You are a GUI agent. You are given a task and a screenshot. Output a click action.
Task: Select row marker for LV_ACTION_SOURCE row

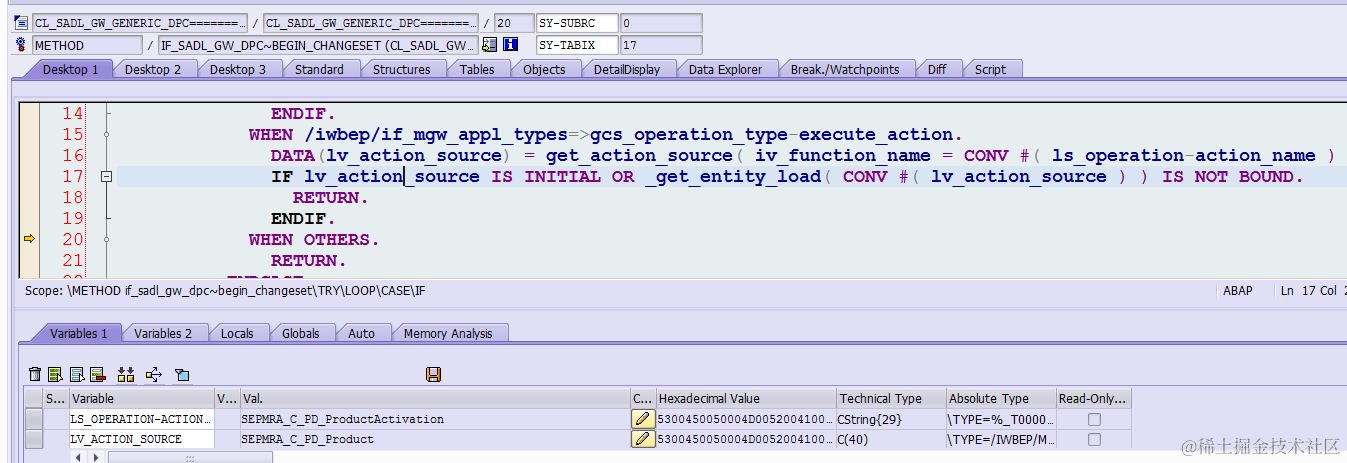click(x=34, y=439)
